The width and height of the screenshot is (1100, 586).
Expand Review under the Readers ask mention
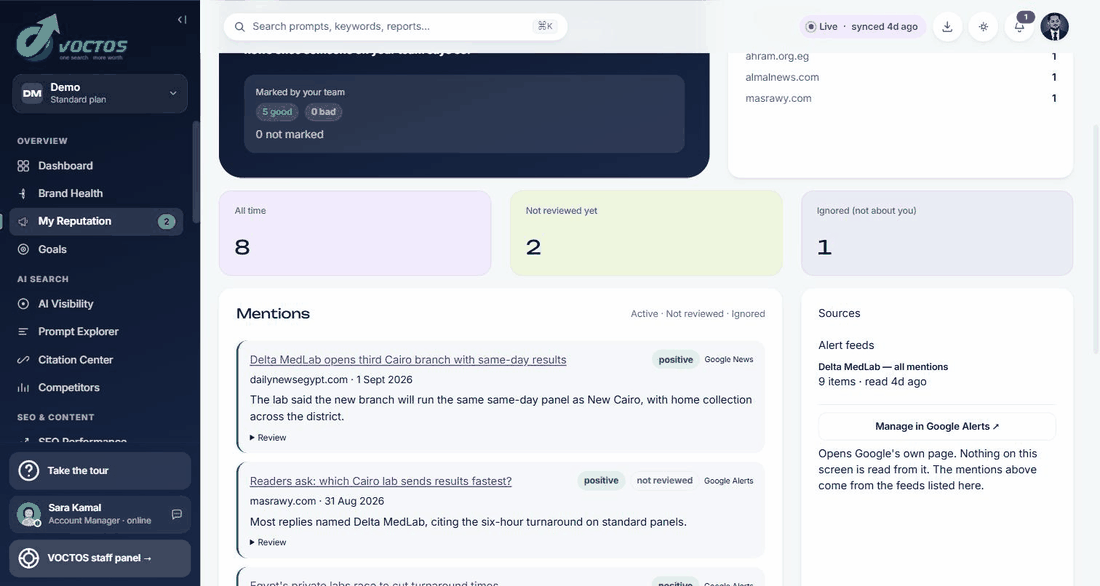point(268,542)
